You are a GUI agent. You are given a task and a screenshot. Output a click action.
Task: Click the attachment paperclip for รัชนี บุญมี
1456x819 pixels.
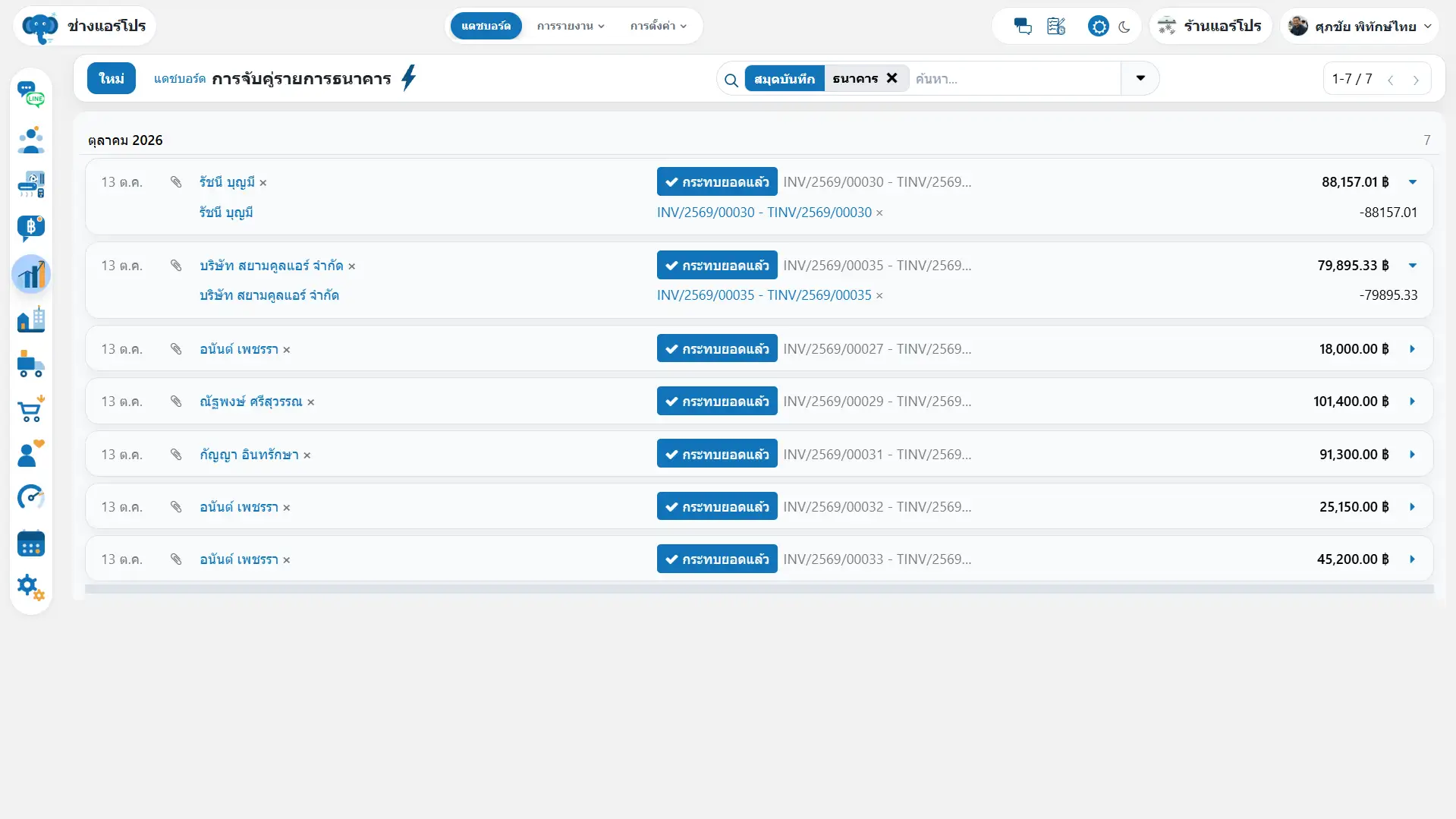tap(176, 182)
